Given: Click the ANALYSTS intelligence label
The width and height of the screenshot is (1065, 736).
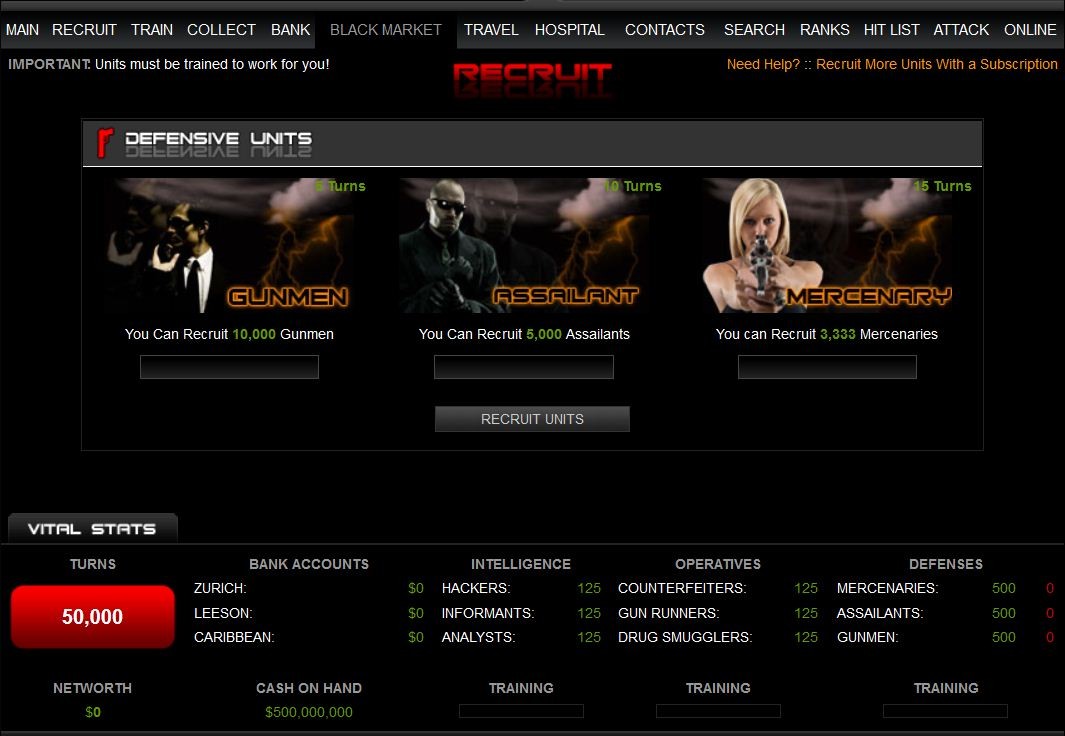Looking at the screenshot, I should point(479,638).
